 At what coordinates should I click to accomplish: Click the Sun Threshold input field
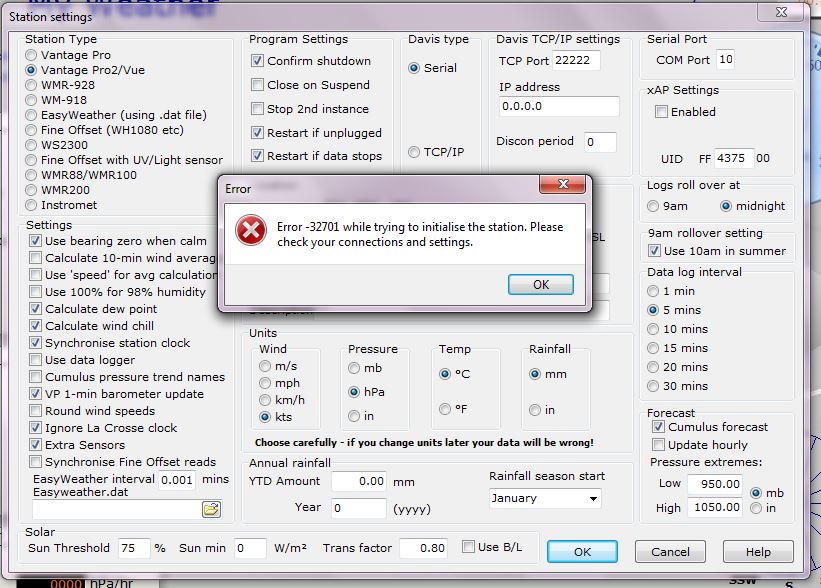click(x=132, y=548)
